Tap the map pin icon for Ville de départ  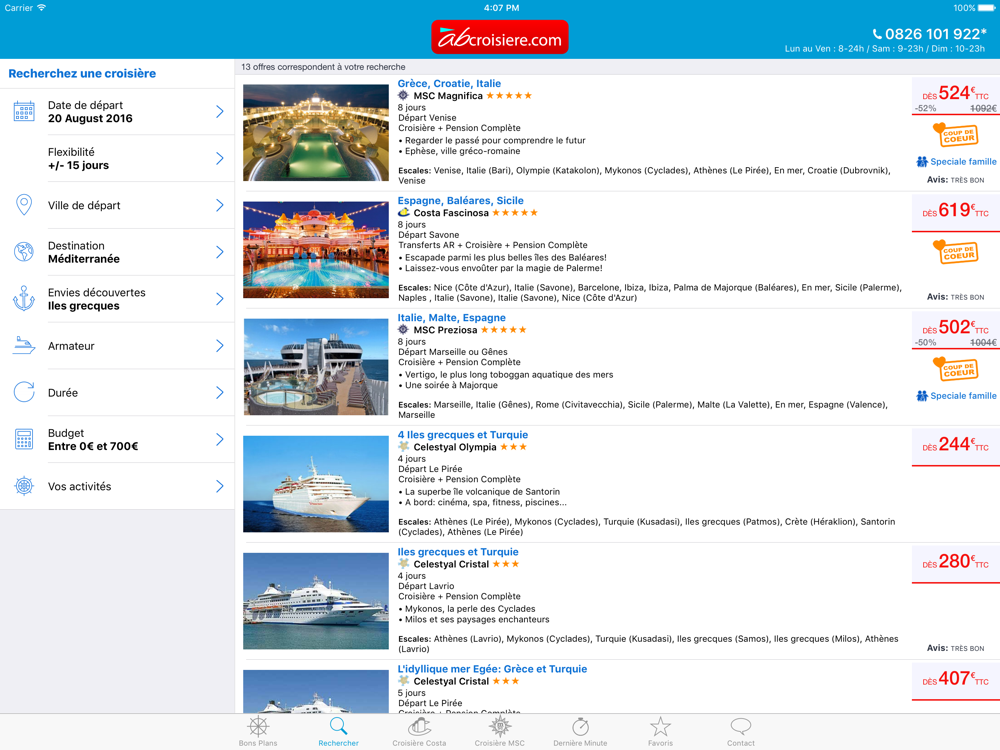pos(24,205)
